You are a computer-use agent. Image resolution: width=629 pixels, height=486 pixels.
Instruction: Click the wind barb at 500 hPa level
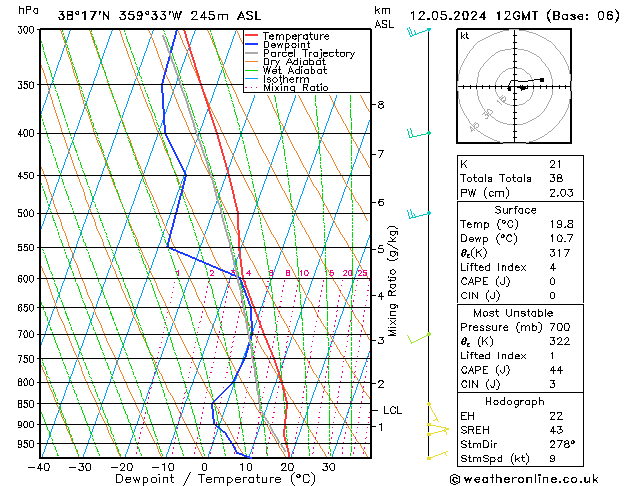419,214
